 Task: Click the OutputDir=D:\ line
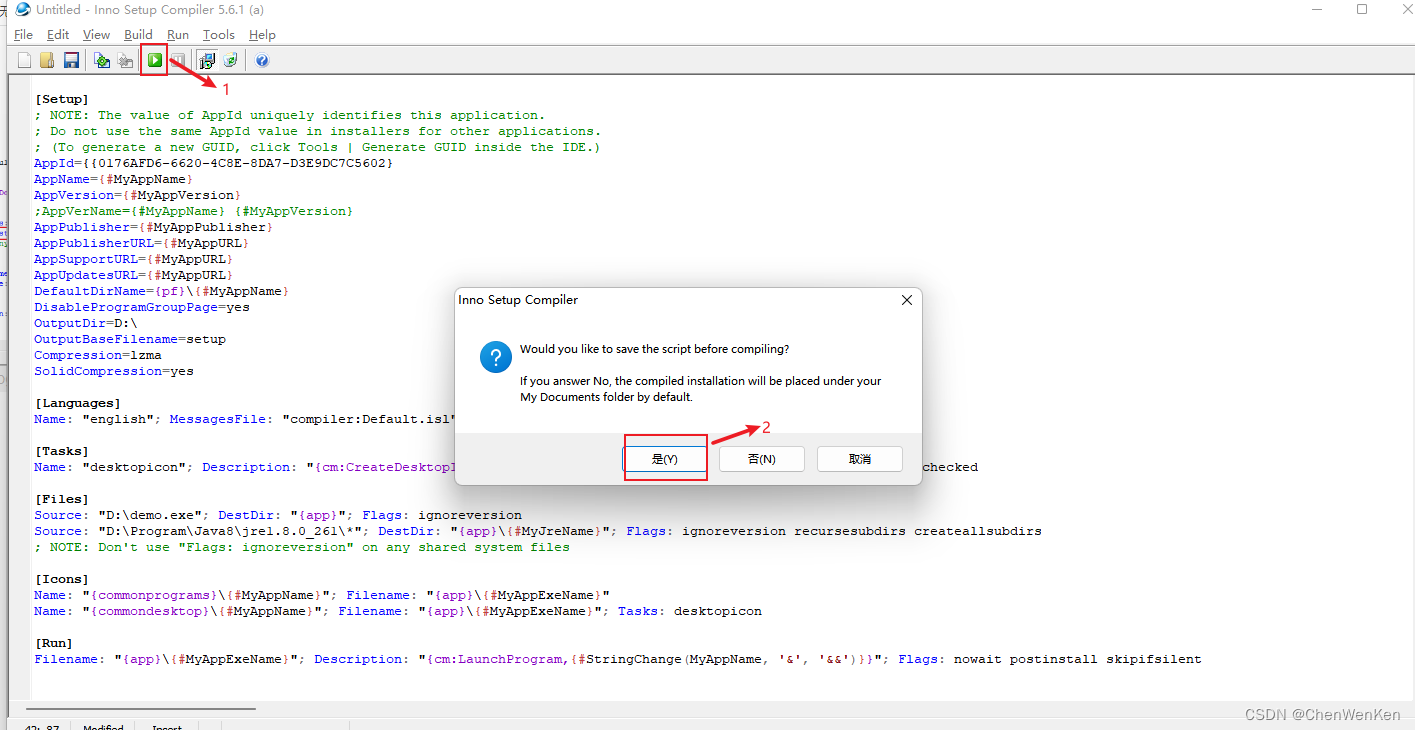(x=86, y=323)
